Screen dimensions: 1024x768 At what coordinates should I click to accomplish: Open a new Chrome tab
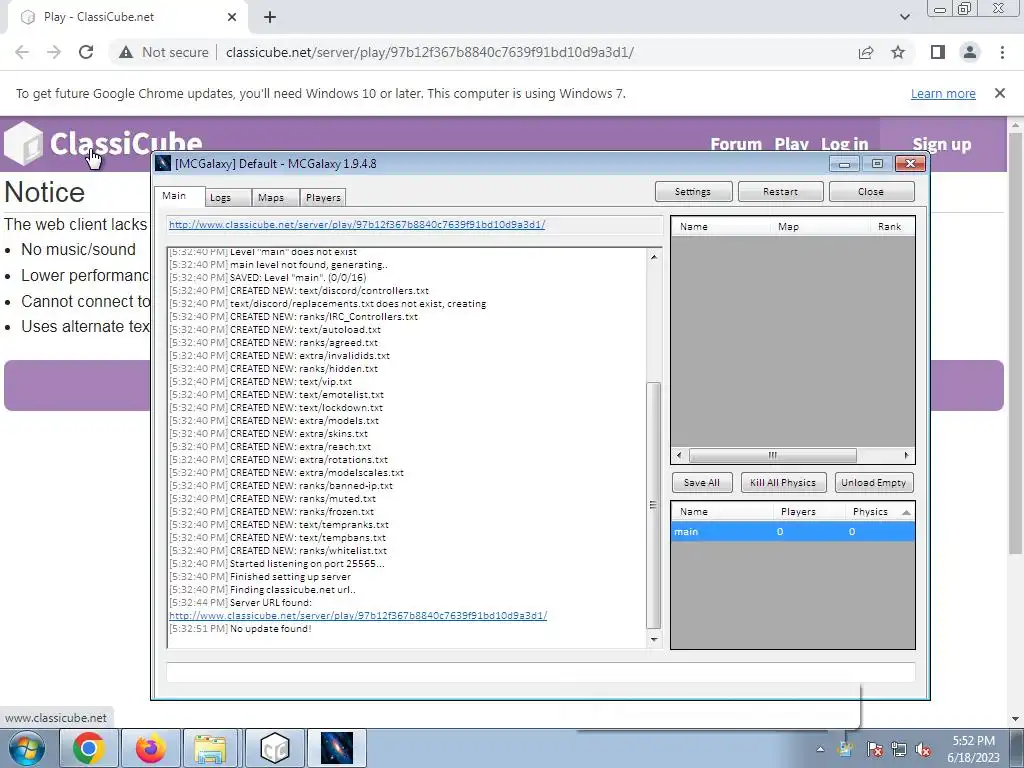click(x=270, y=18)
